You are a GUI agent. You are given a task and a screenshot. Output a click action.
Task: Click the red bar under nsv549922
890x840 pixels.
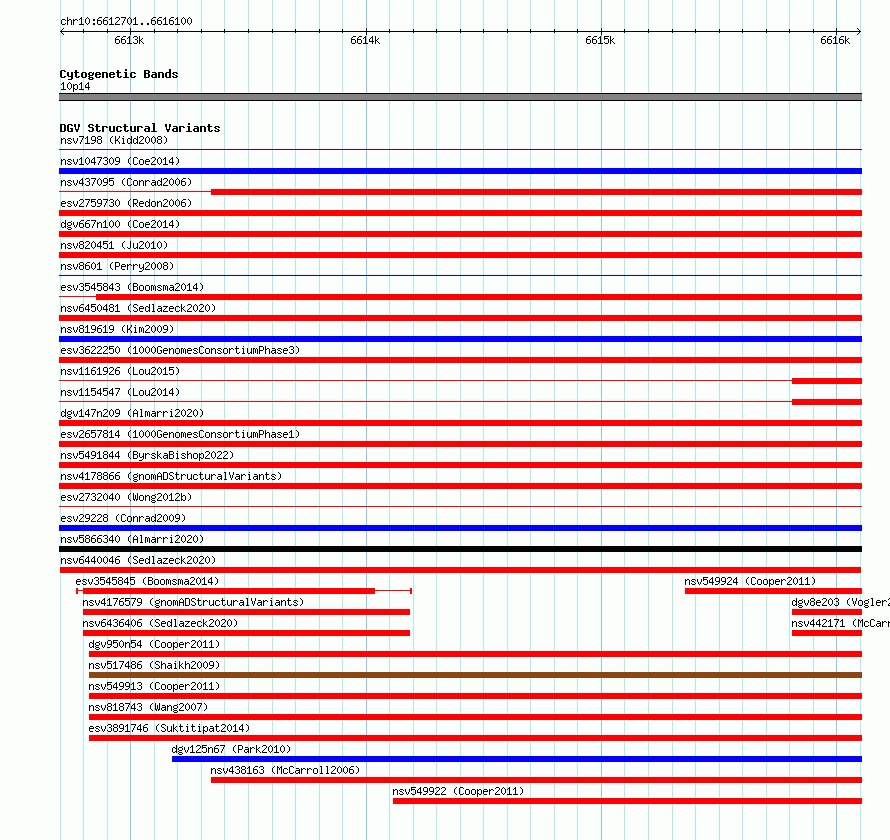(627, 801)
